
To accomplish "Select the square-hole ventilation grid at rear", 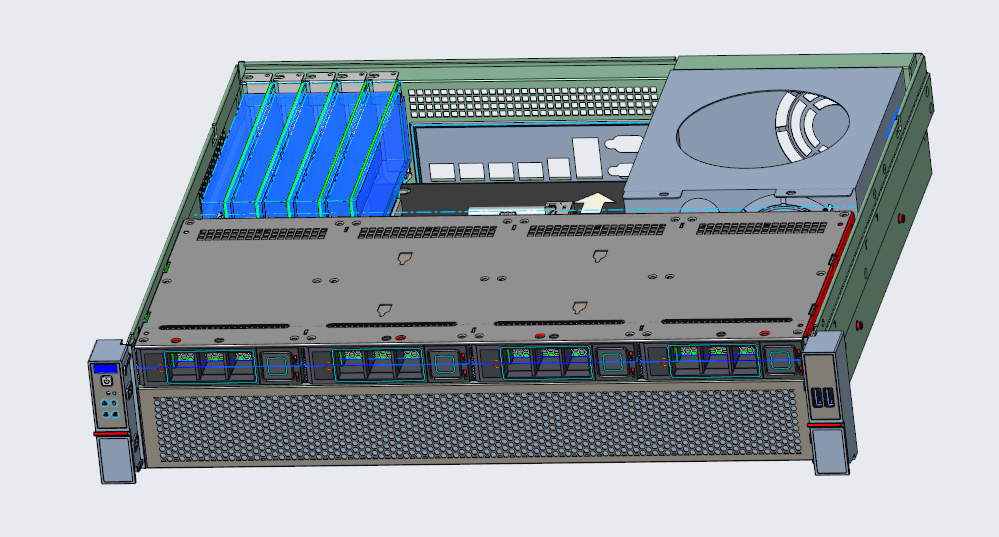I will coord(533,103).
